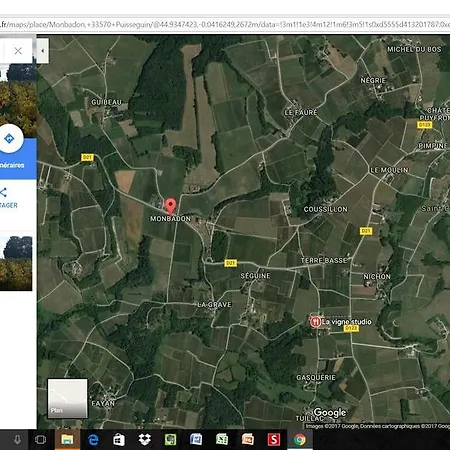Click the D21 road shield near Séguine
The height and width of the screenshot is (450, 450).
tap(230, 263)
